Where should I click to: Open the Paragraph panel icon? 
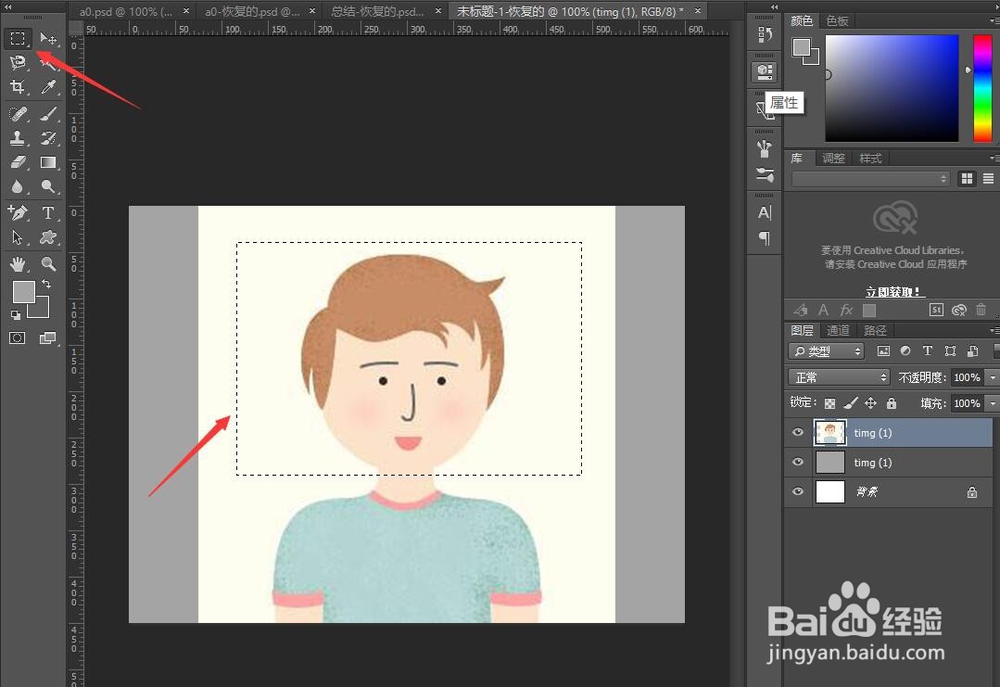(765, 238)
